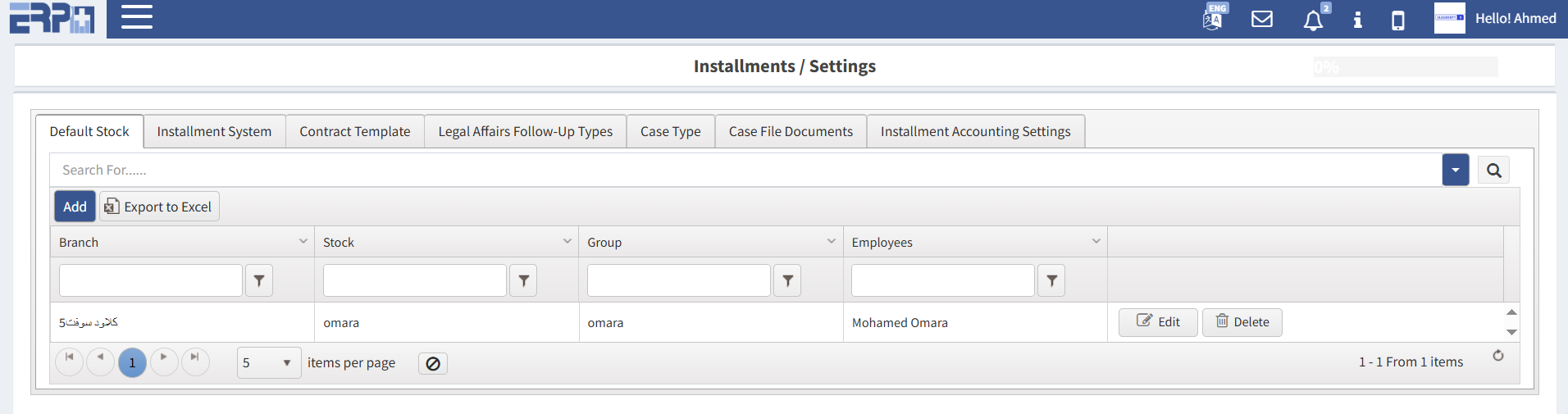Image resolution: width=1568 pixels, height=414 pixels.
Task: Go to the last page arrow
Action: (195, 357)
